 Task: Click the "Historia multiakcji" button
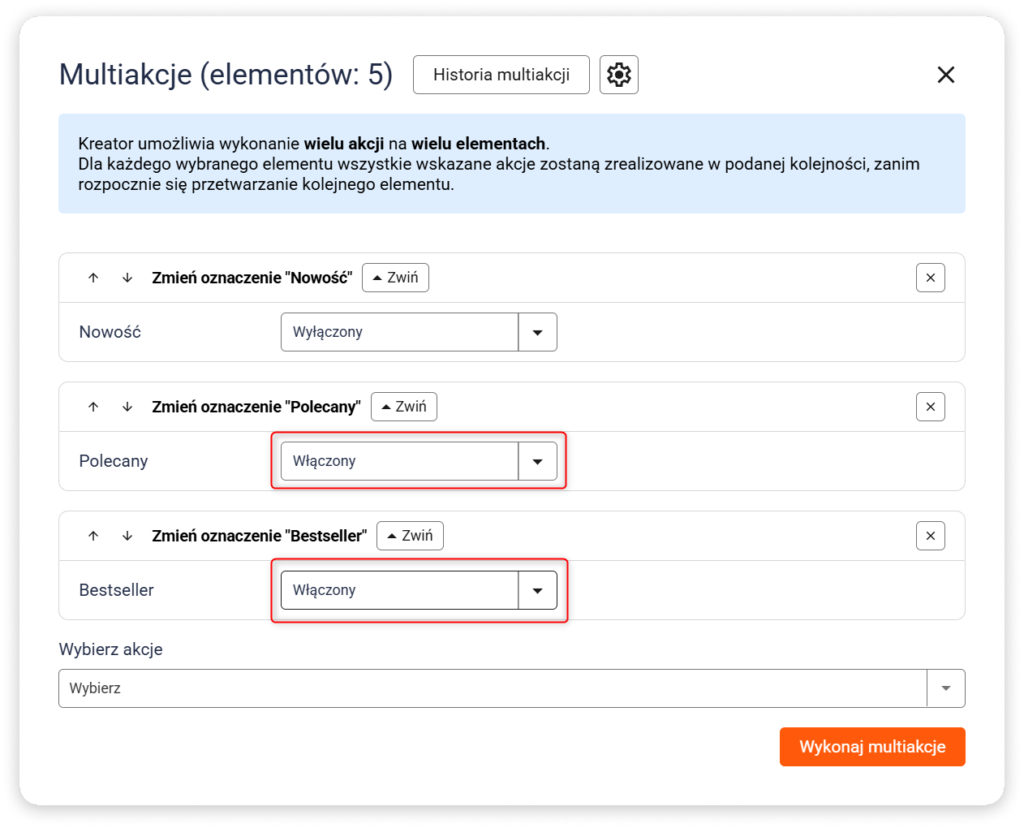tap(501, 75)
